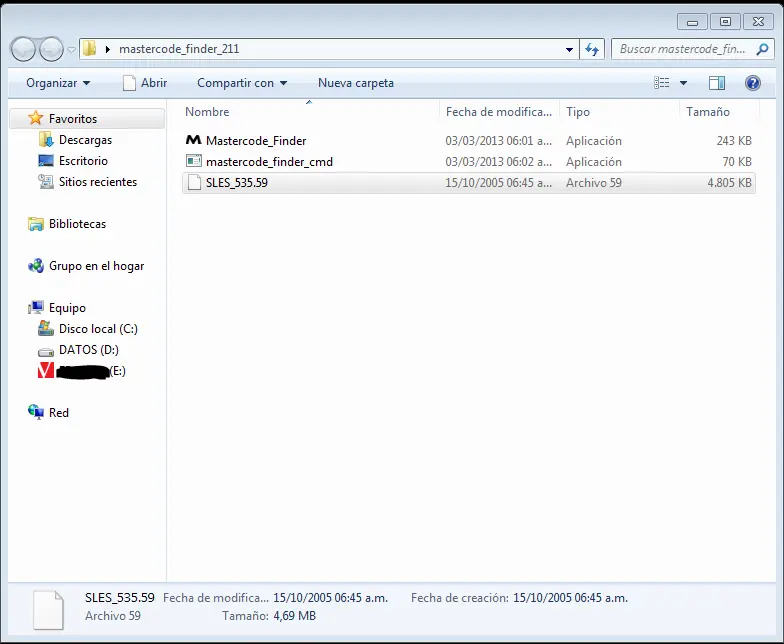Click the Bibliotecas libraries icon
Image resolution: width=784 pixels, height=644 pixels.
(36, 224)
